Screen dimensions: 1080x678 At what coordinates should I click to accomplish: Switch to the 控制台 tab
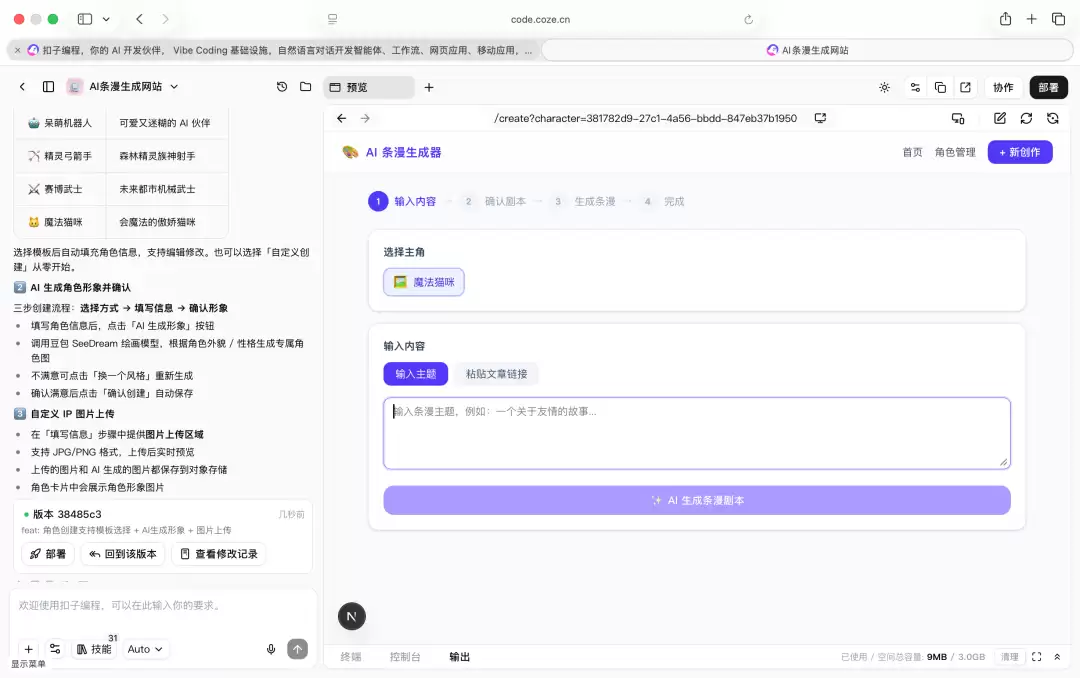click(405, 657)
